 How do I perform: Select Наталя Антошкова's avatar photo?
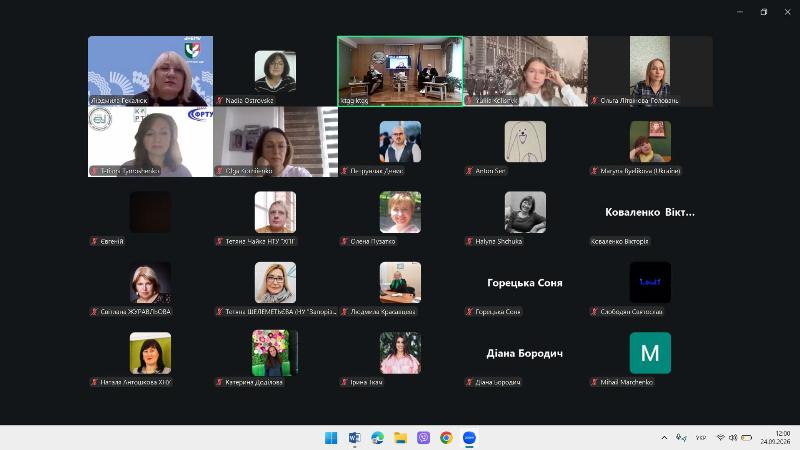(x=151, y=353)
